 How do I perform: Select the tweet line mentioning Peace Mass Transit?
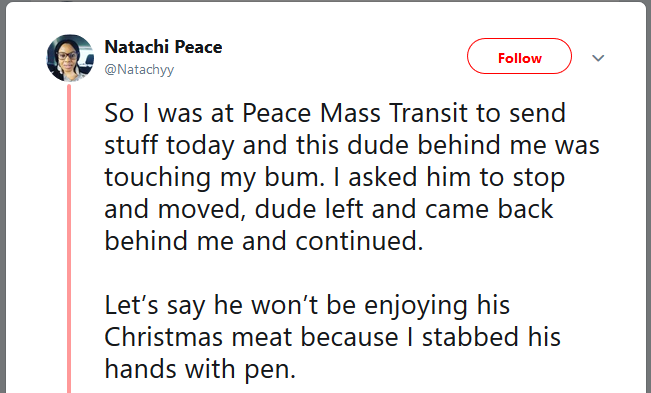[335, 113]
